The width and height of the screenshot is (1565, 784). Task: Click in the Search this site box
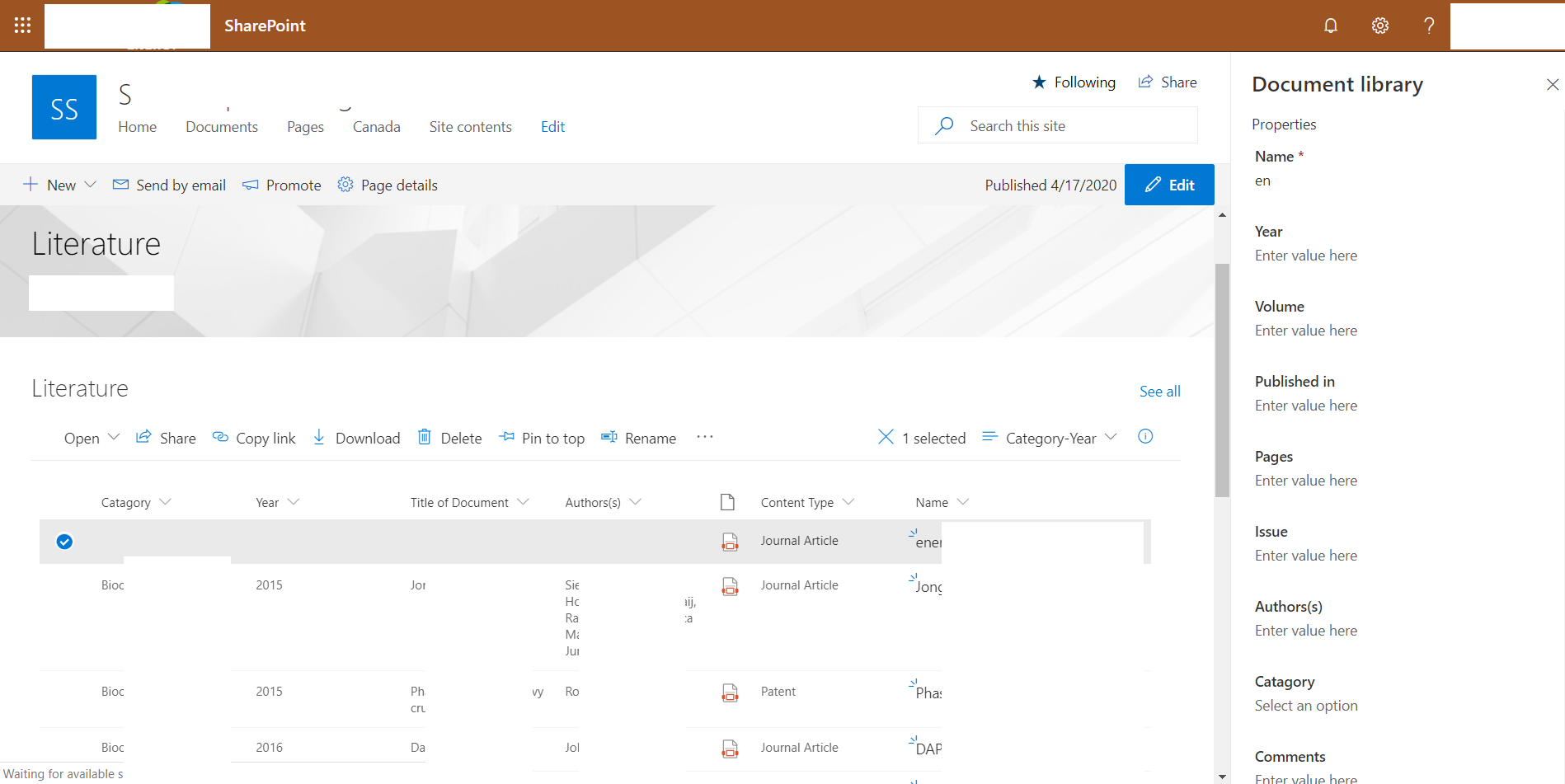click(1058, 125)
